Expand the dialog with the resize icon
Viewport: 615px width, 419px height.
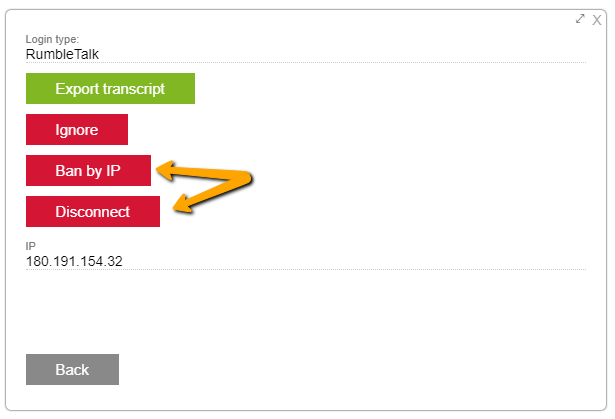(x=580, y=18)
